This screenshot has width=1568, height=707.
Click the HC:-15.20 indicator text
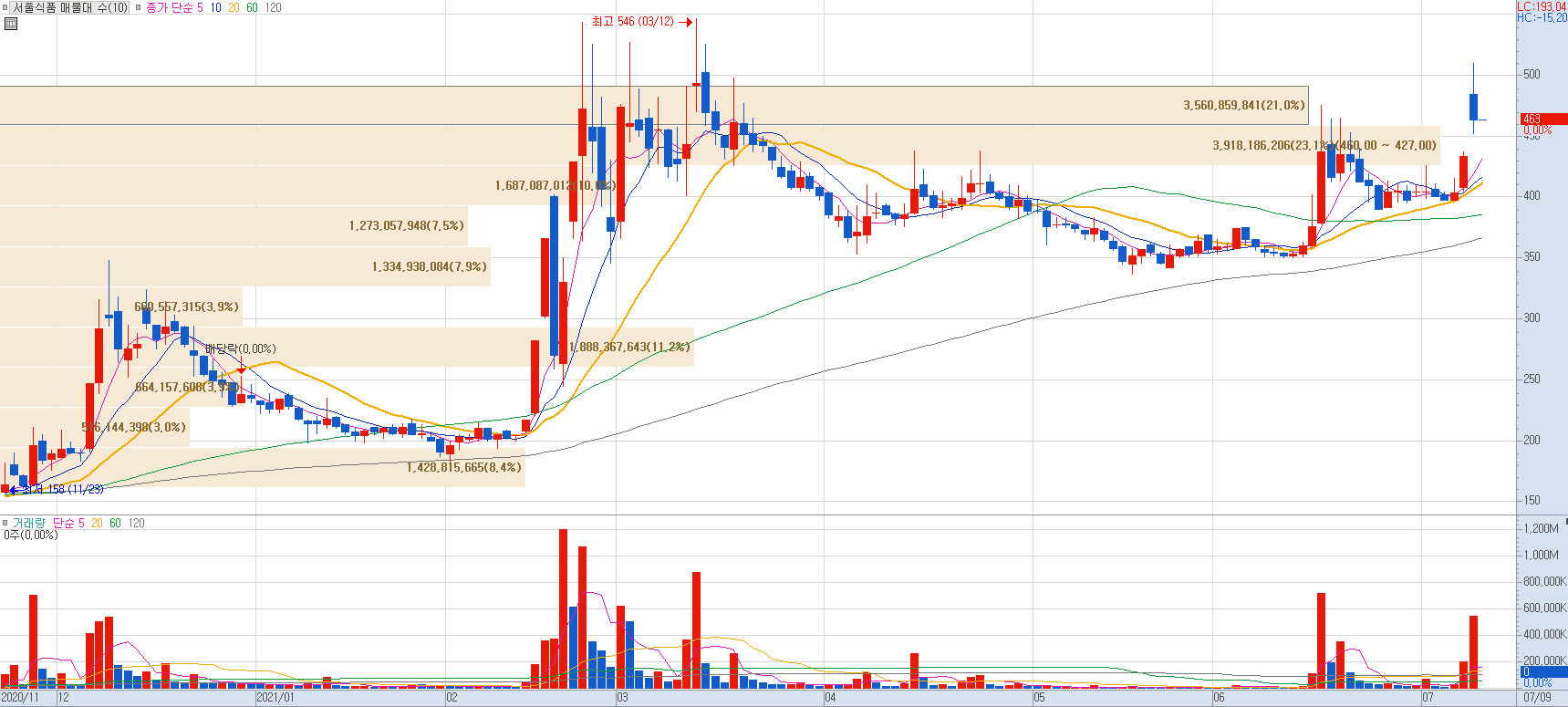1542,17
